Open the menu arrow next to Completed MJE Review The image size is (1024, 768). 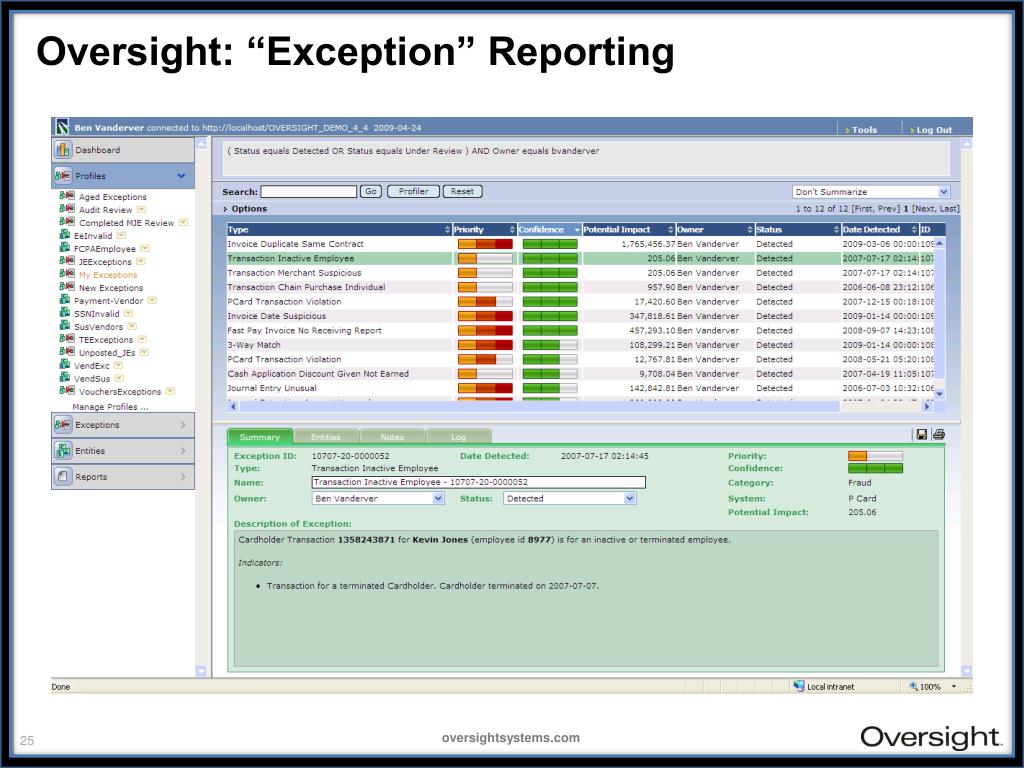coord(184,223)
